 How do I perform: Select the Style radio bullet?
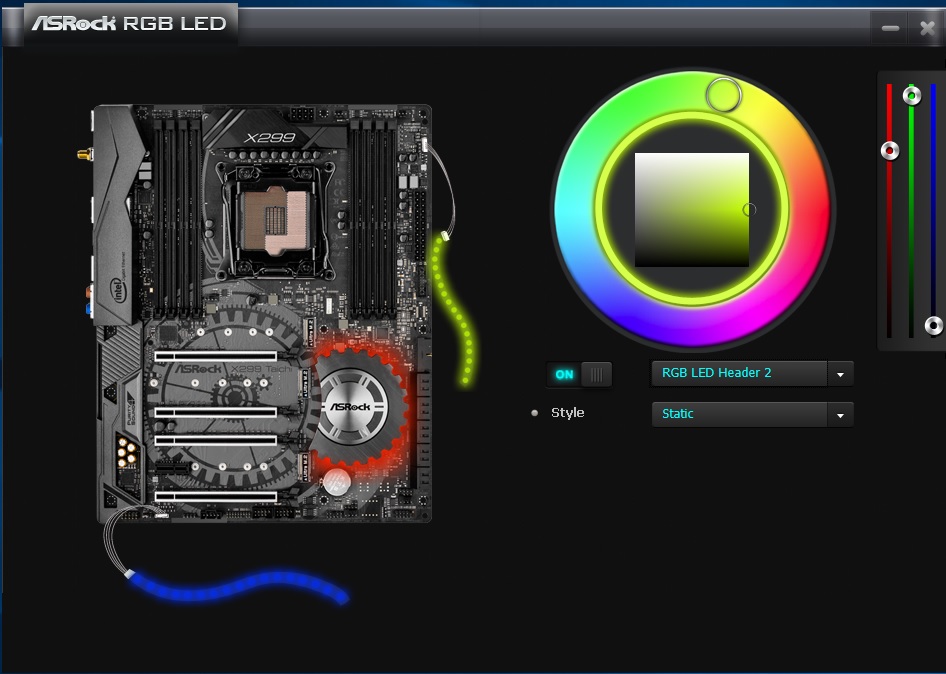tap(535, 413)
